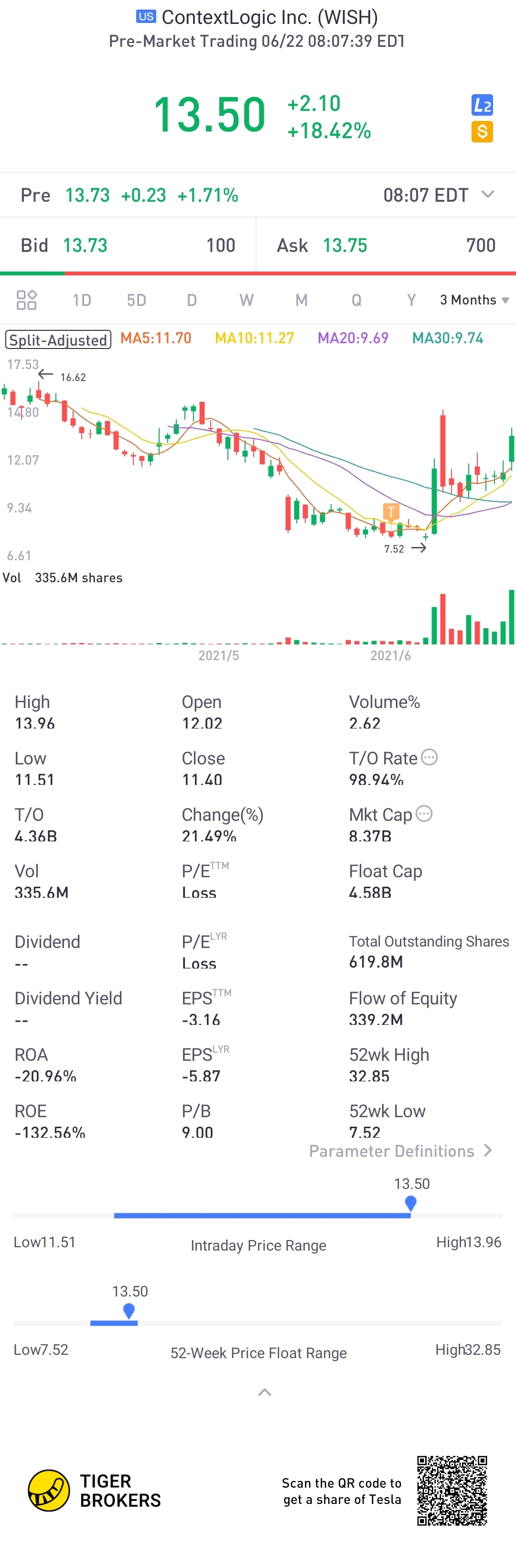Viewport: 516px width, 1568px height.
Task: Tap the T/O Rate info icon
Action: click(x=430, y=757)
